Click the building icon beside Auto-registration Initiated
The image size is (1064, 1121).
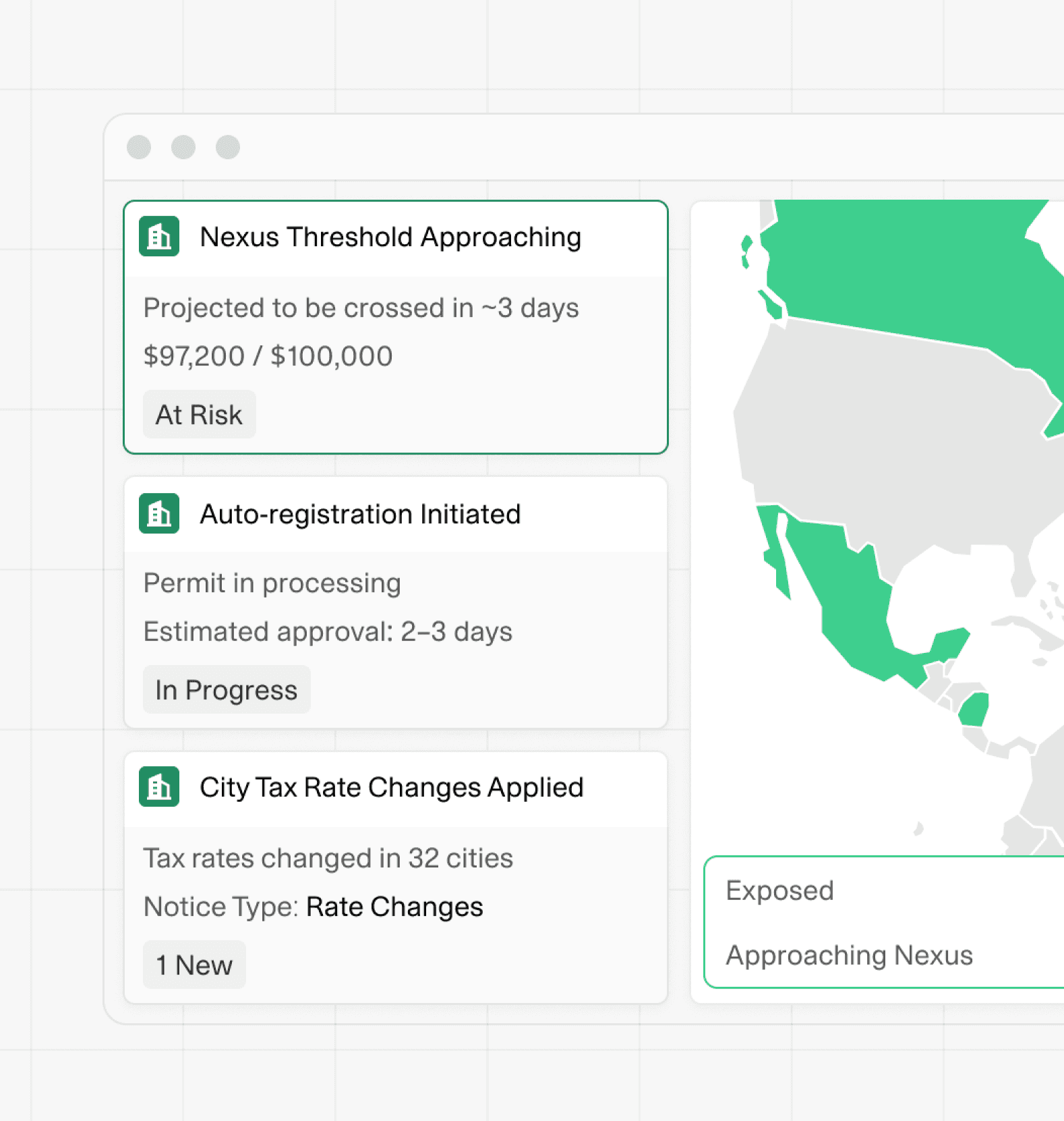coord(159,514)
